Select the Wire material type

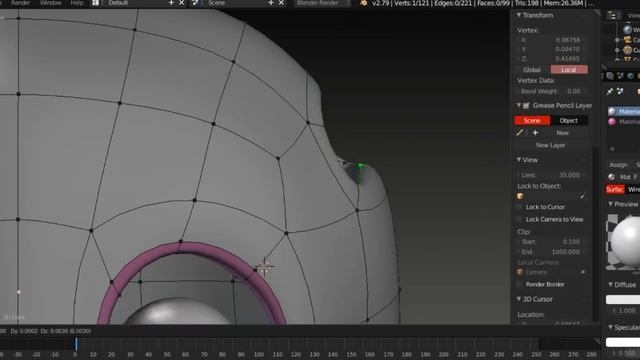click(x=633, y=189)
